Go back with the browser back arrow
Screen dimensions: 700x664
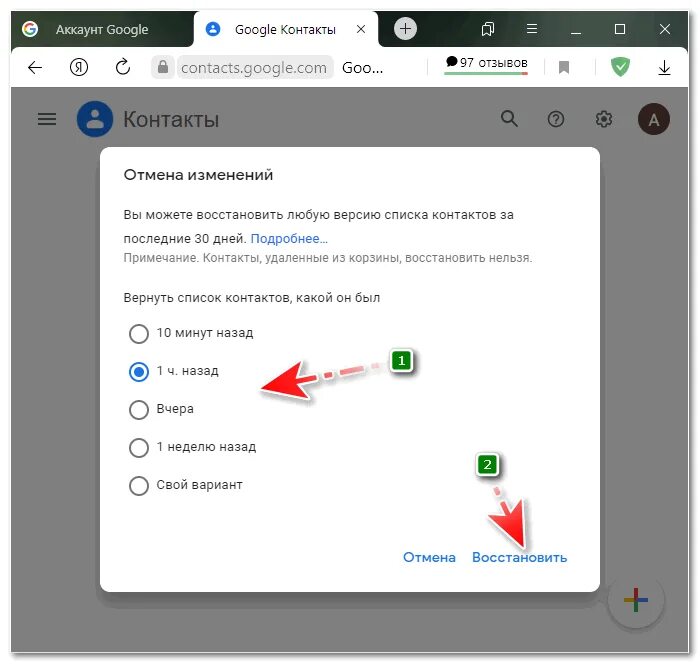pos(35,68)
